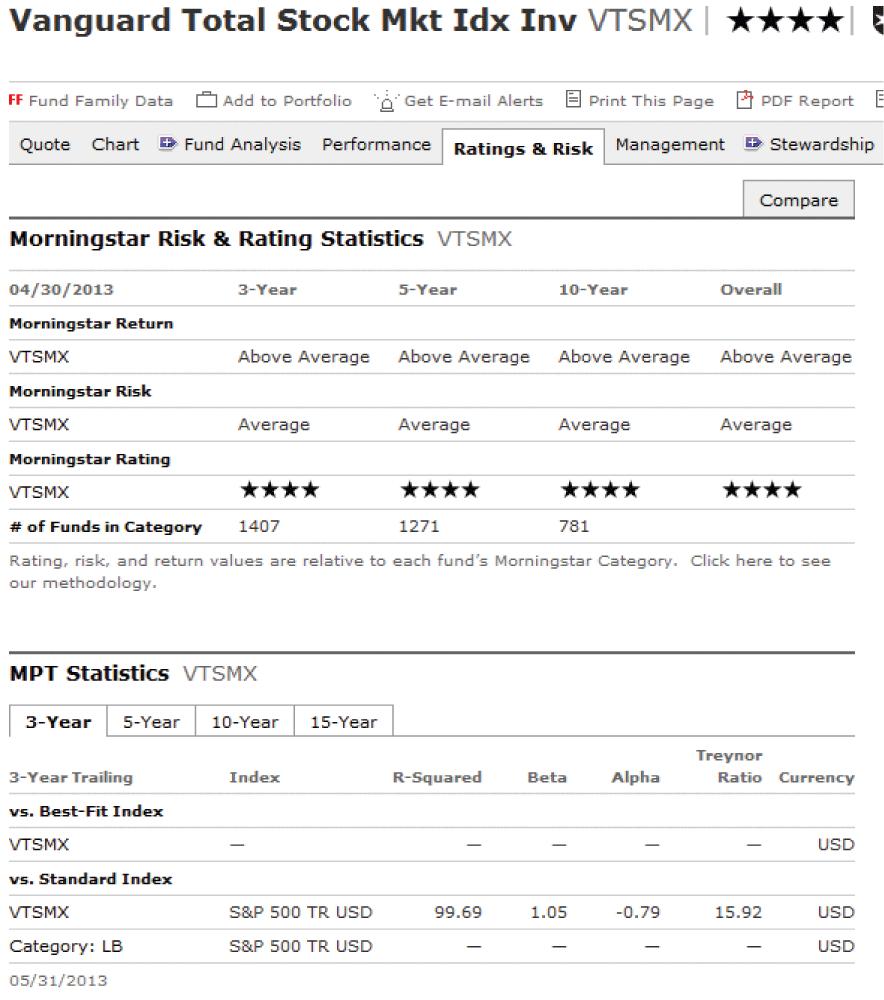Click '# of Funds in Category' label
The height and width of the screenshot is (1000, 884).
pyautogui.click(x=105, y=527)
